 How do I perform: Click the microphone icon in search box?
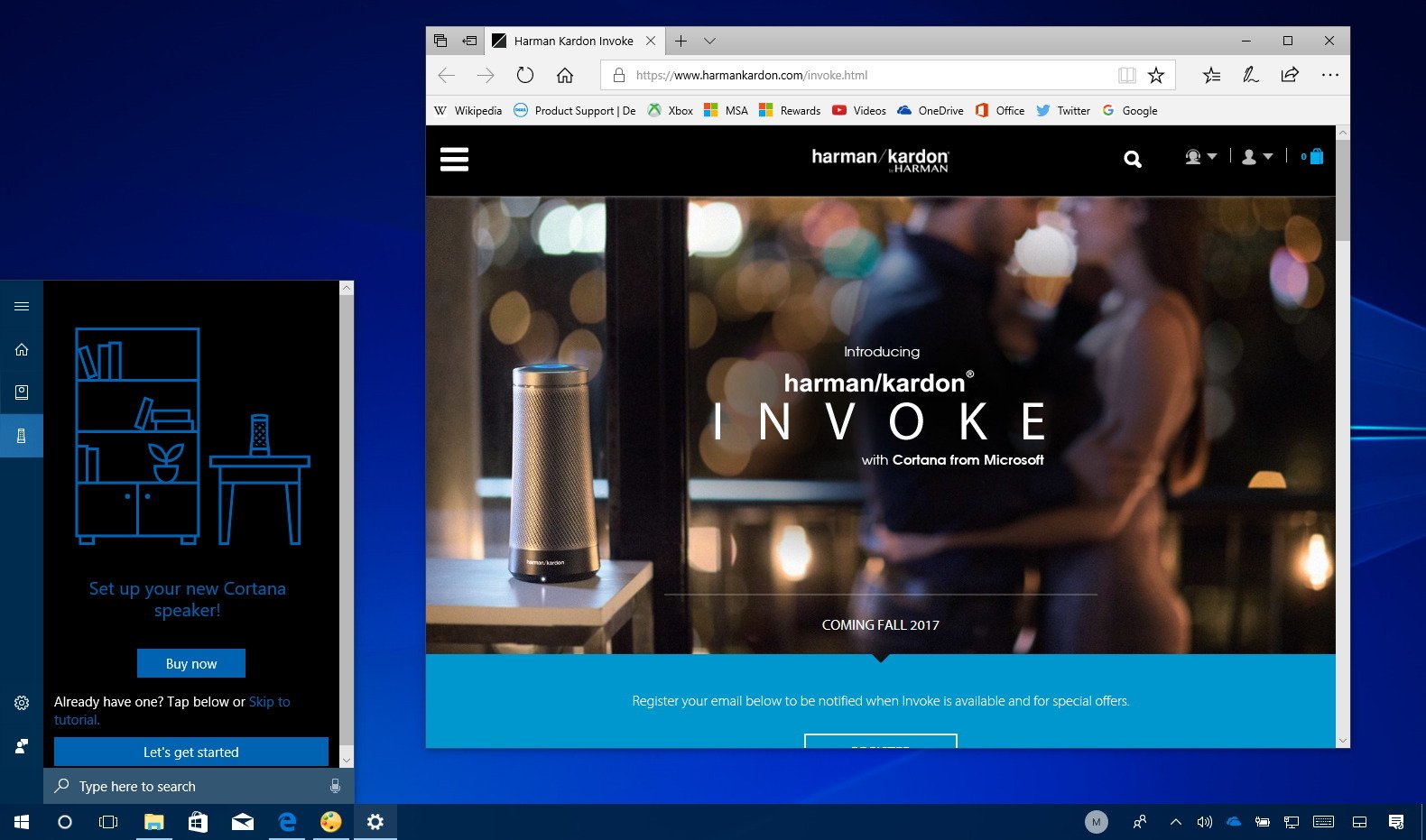[x=335, y=786]
